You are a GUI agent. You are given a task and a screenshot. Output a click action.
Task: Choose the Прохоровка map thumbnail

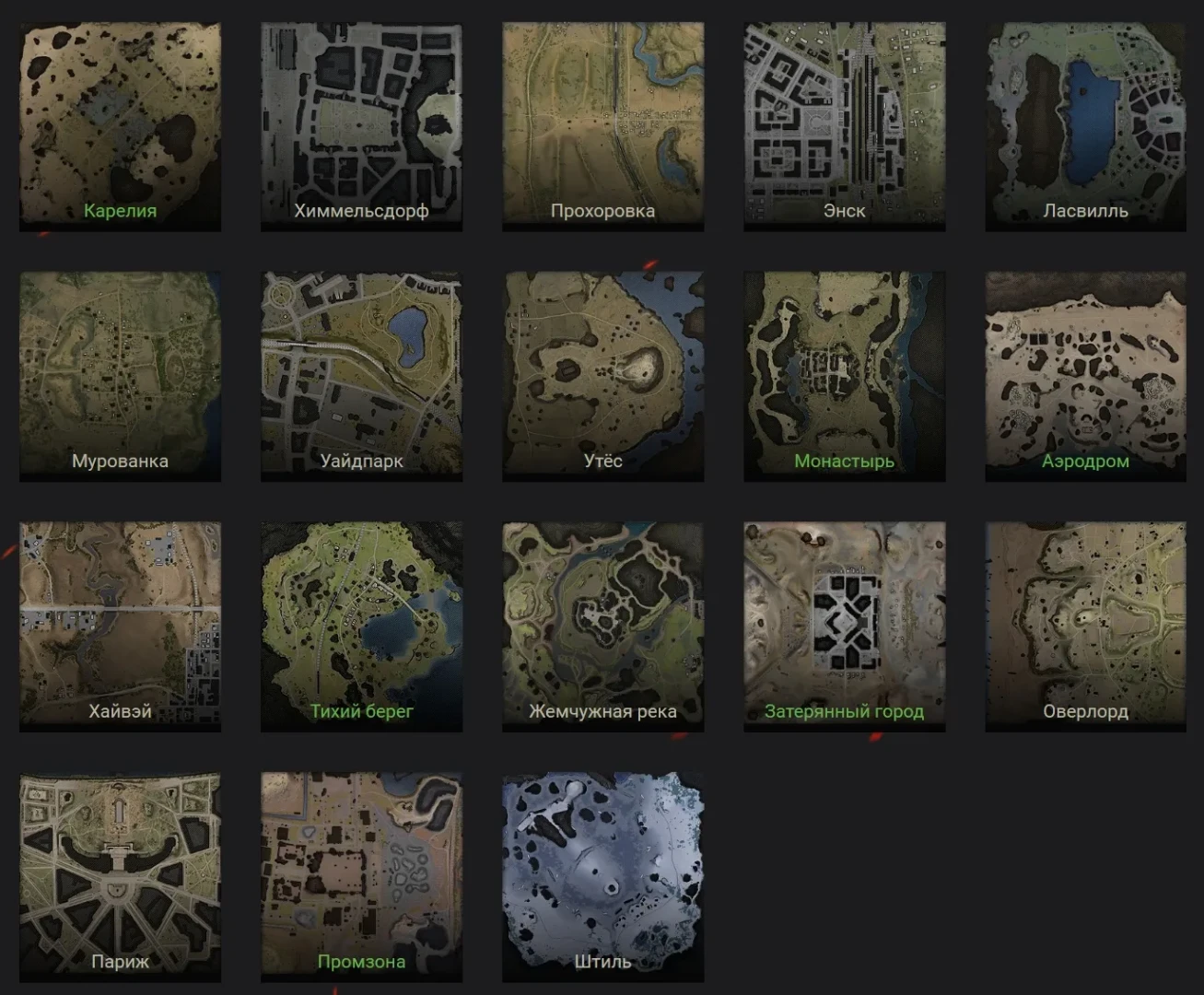click(x=602, y=126)
